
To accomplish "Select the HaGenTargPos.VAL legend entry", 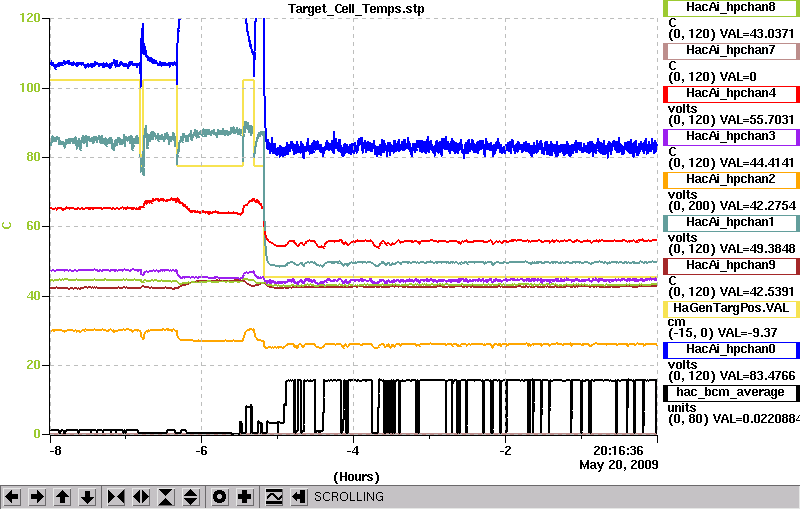I will [x=731, y=309].
